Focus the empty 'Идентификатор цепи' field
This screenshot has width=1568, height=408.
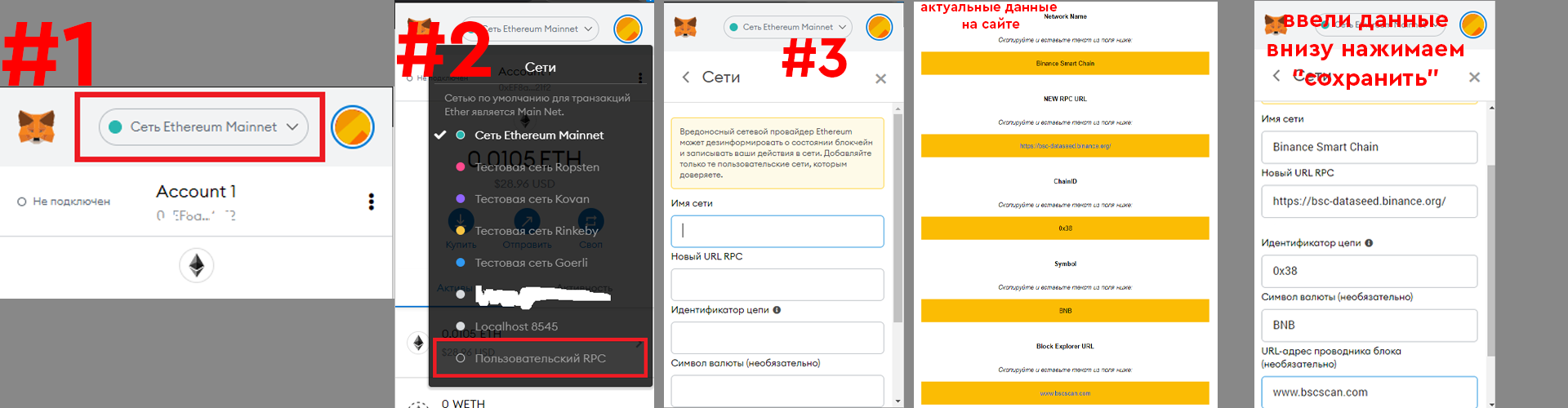(x=777, y=338)
